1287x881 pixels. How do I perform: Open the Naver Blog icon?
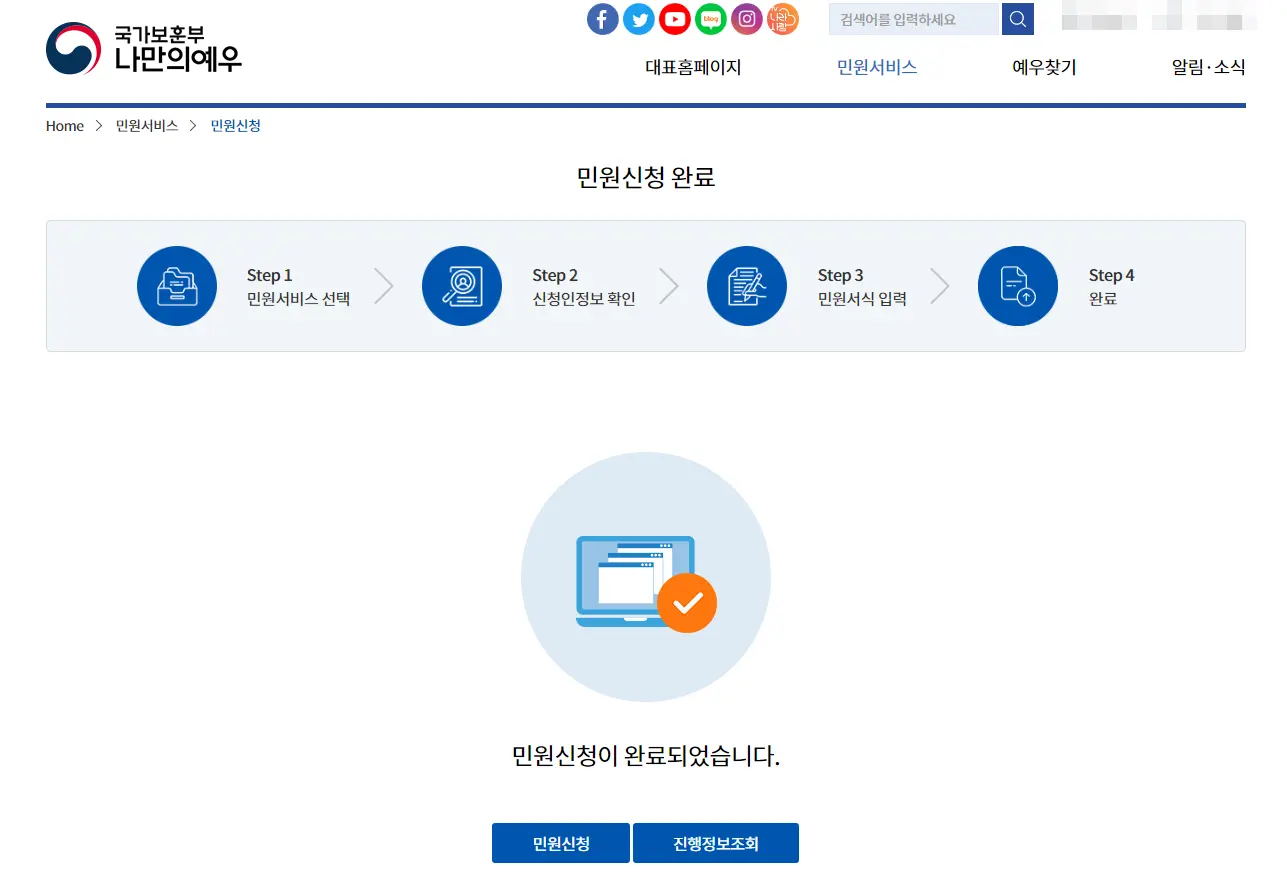click(710, 18)
